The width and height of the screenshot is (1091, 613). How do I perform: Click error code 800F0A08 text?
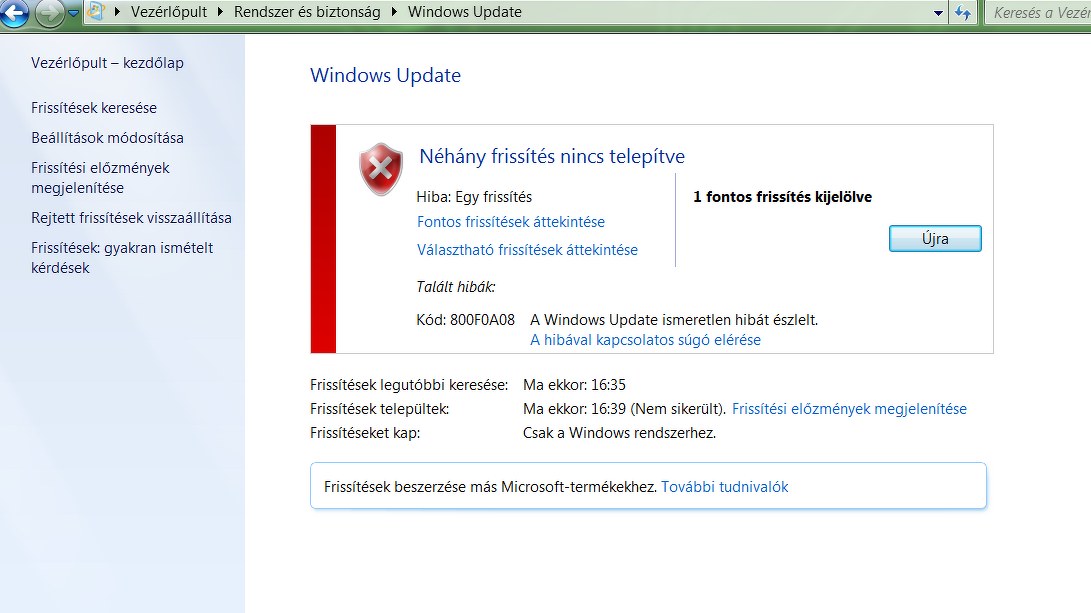(482, 320)
